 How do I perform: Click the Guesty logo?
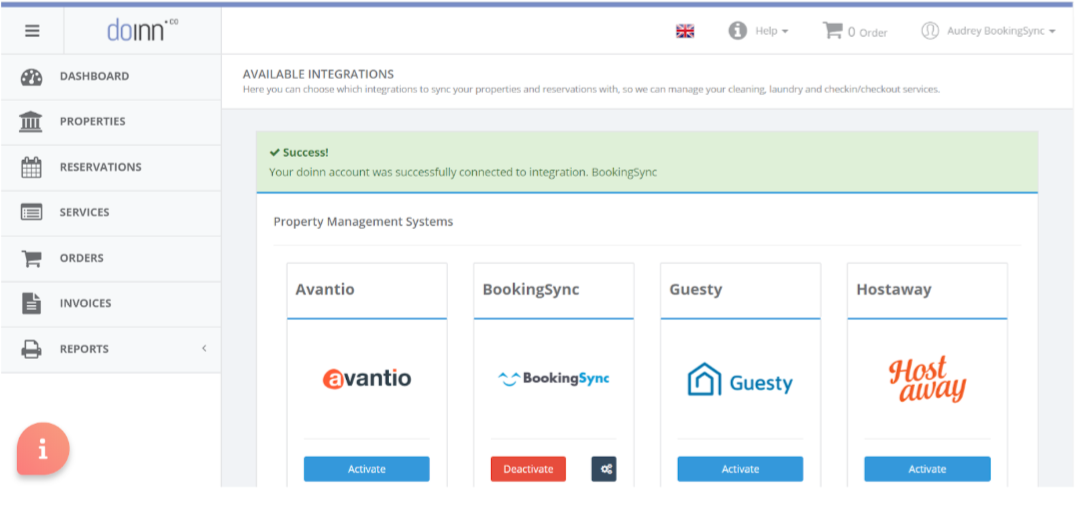click(x=740, y=380)
